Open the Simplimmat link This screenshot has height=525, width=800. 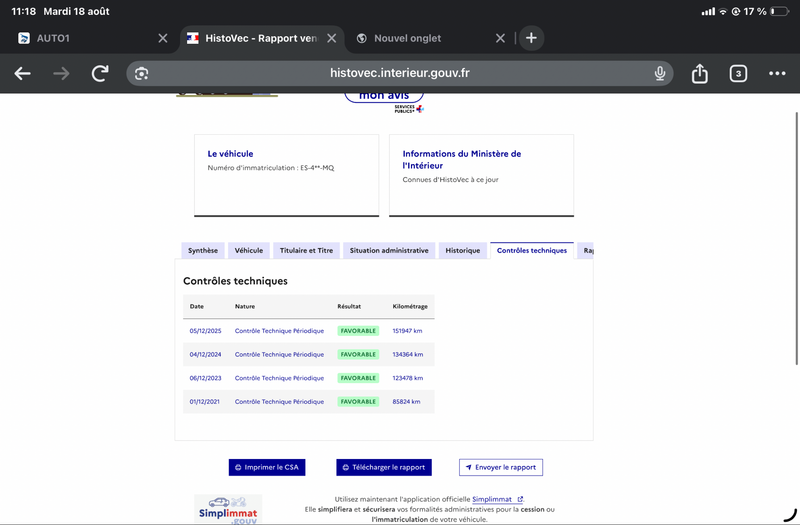pos(497,499)
